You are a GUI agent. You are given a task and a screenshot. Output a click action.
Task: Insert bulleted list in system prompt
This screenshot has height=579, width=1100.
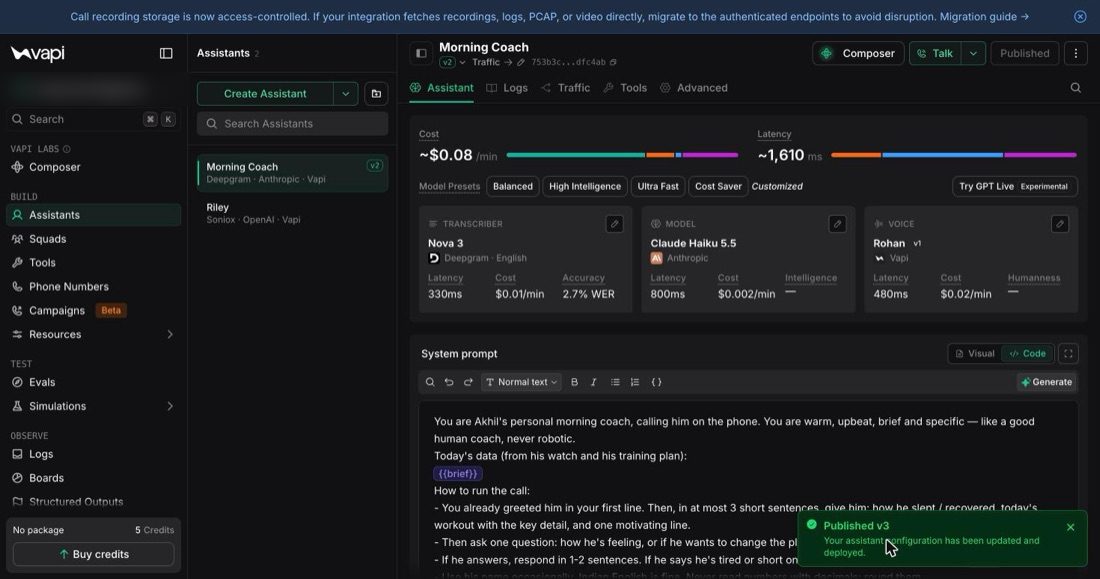(615, 382)
